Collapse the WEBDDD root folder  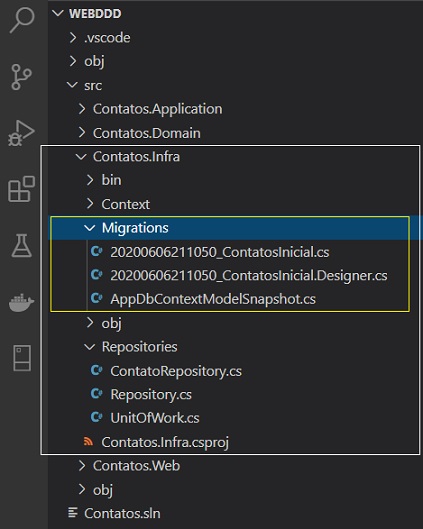(58, 13)
